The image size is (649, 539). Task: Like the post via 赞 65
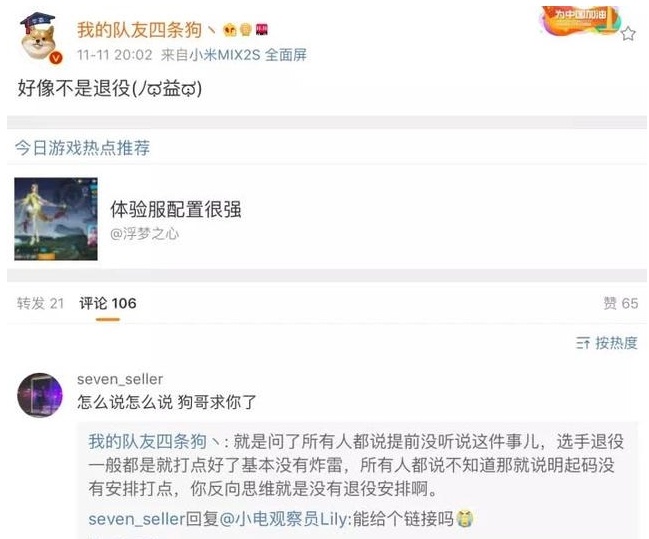pyautogui.click(x=620, y=303)
